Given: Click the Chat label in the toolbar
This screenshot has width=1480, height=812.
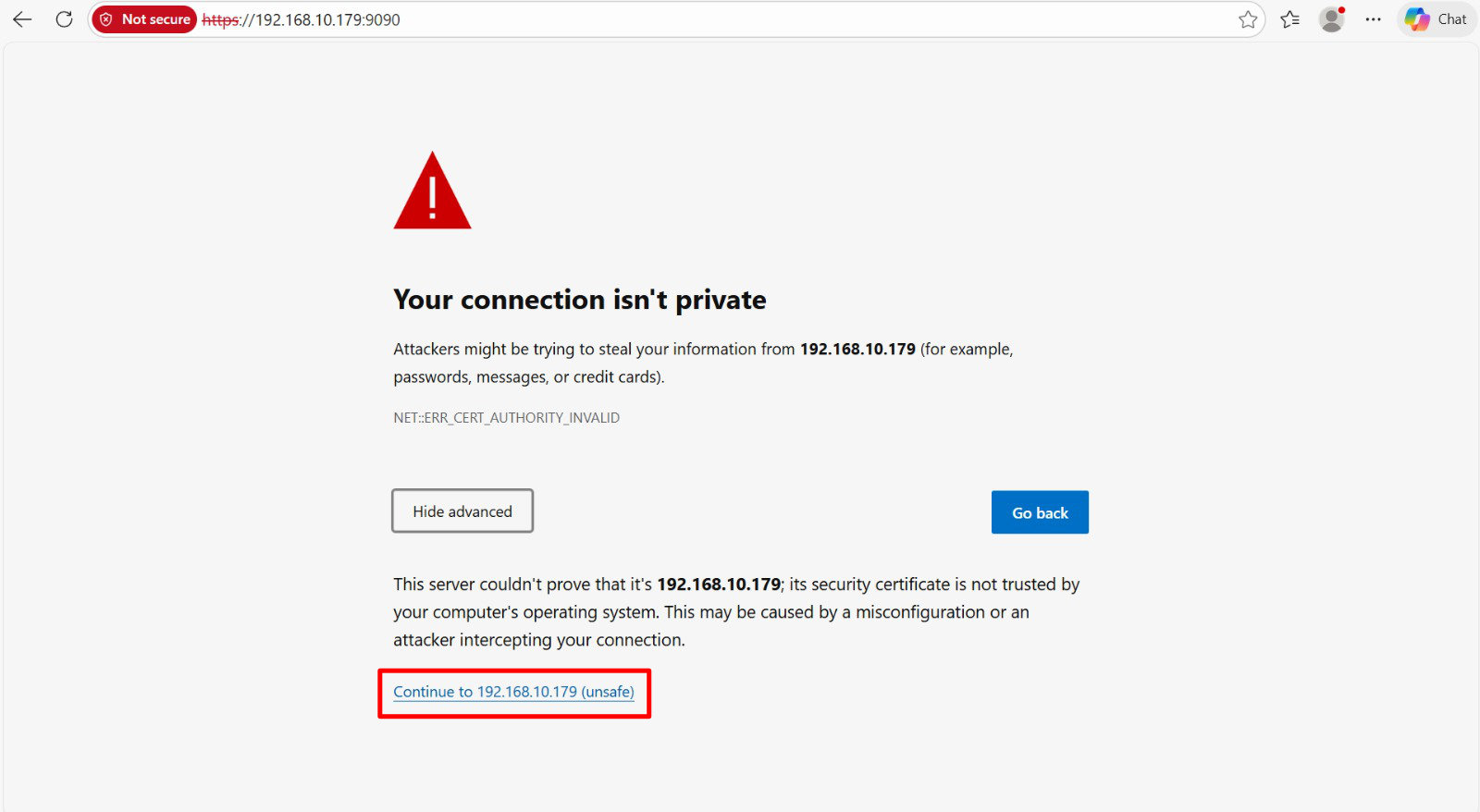Looking at the screenshot, I should click(x=1451, y=19).
